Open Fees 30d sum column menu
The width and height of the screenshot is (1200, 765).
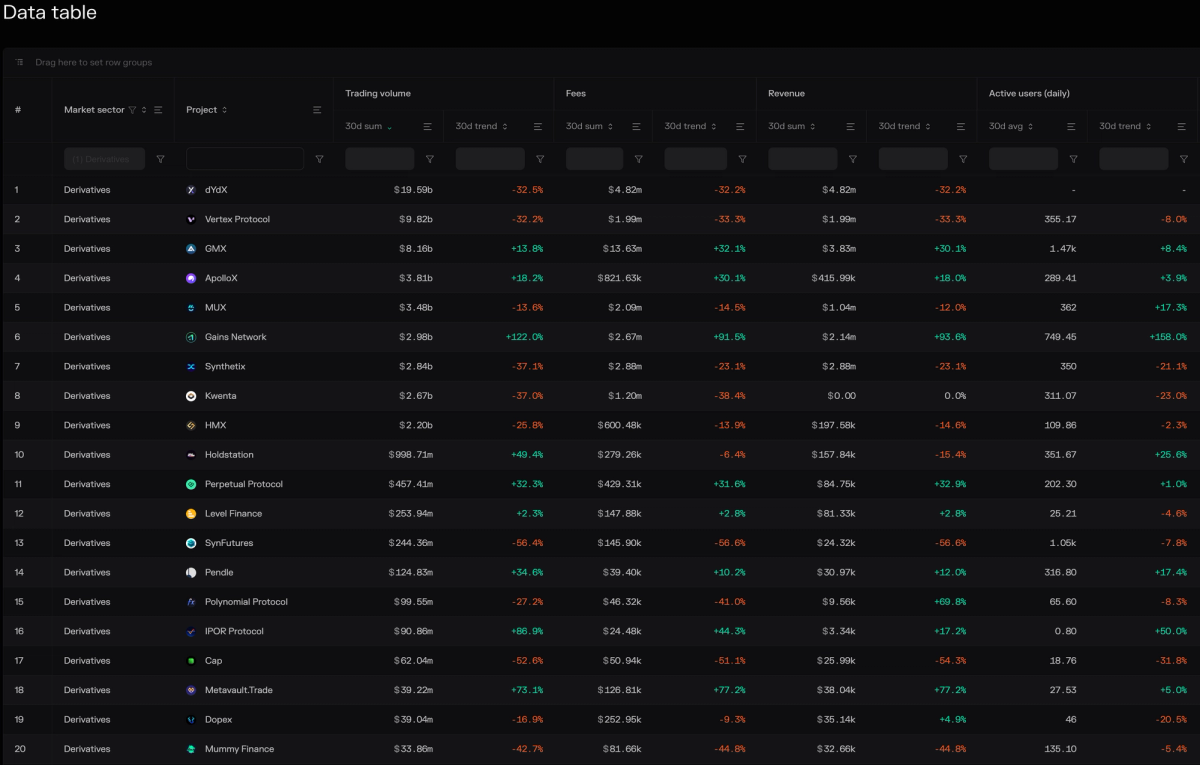(x=636, y=126)
